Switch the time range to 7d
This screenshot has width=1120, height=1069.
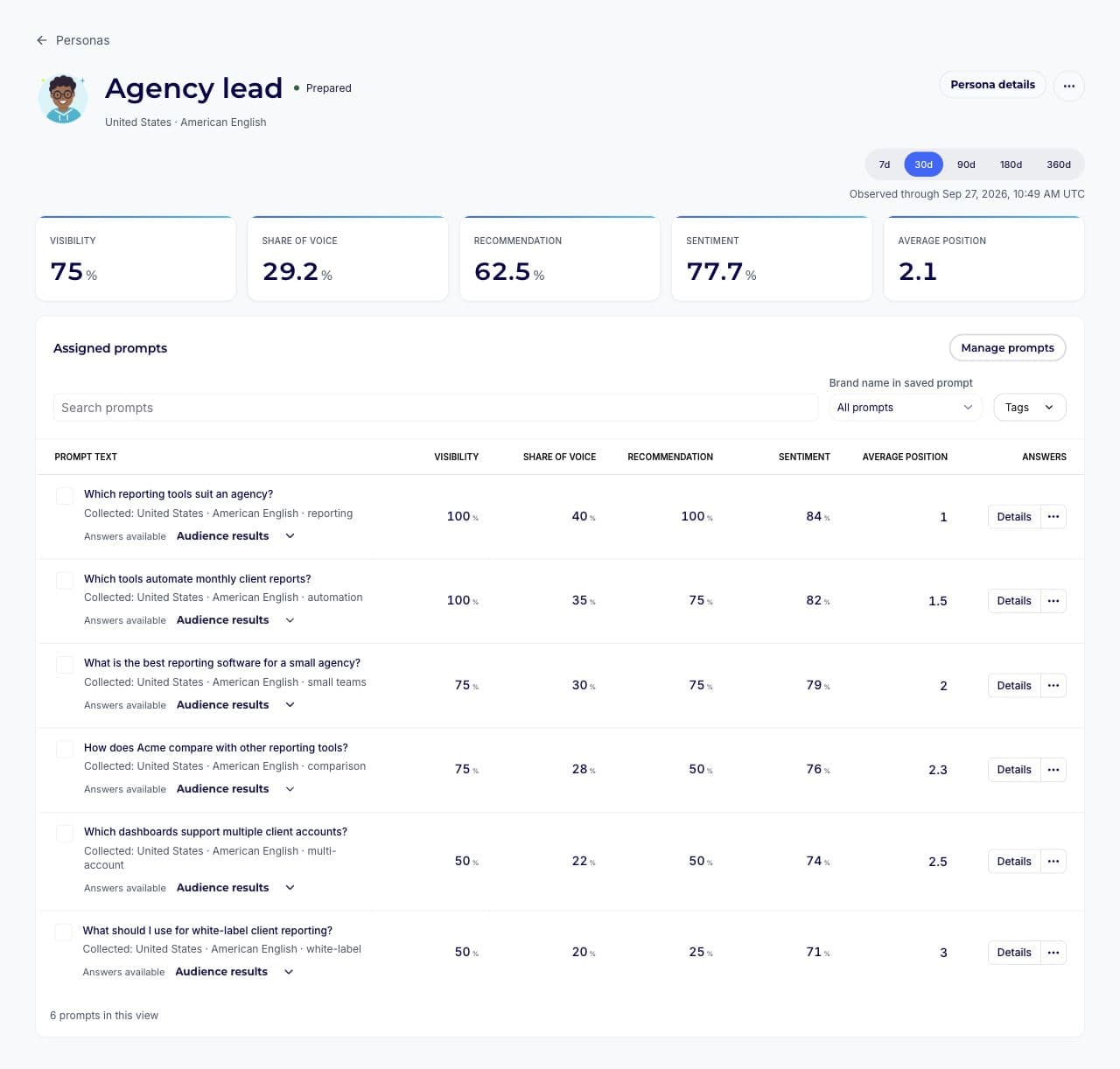[885, 164]
